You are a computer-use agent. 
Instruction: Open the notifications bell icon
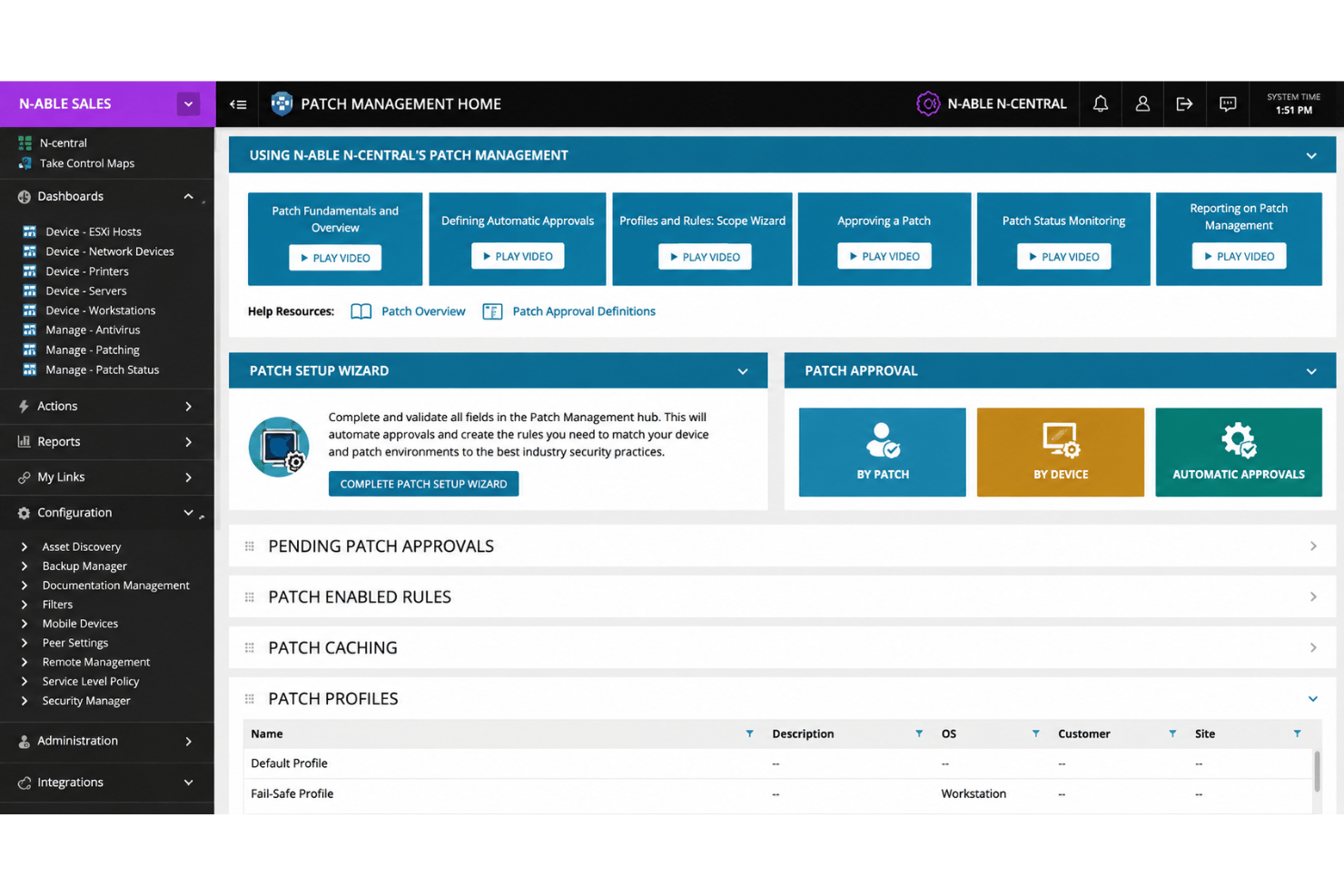pyautogui.click(x=1100, y=103)
